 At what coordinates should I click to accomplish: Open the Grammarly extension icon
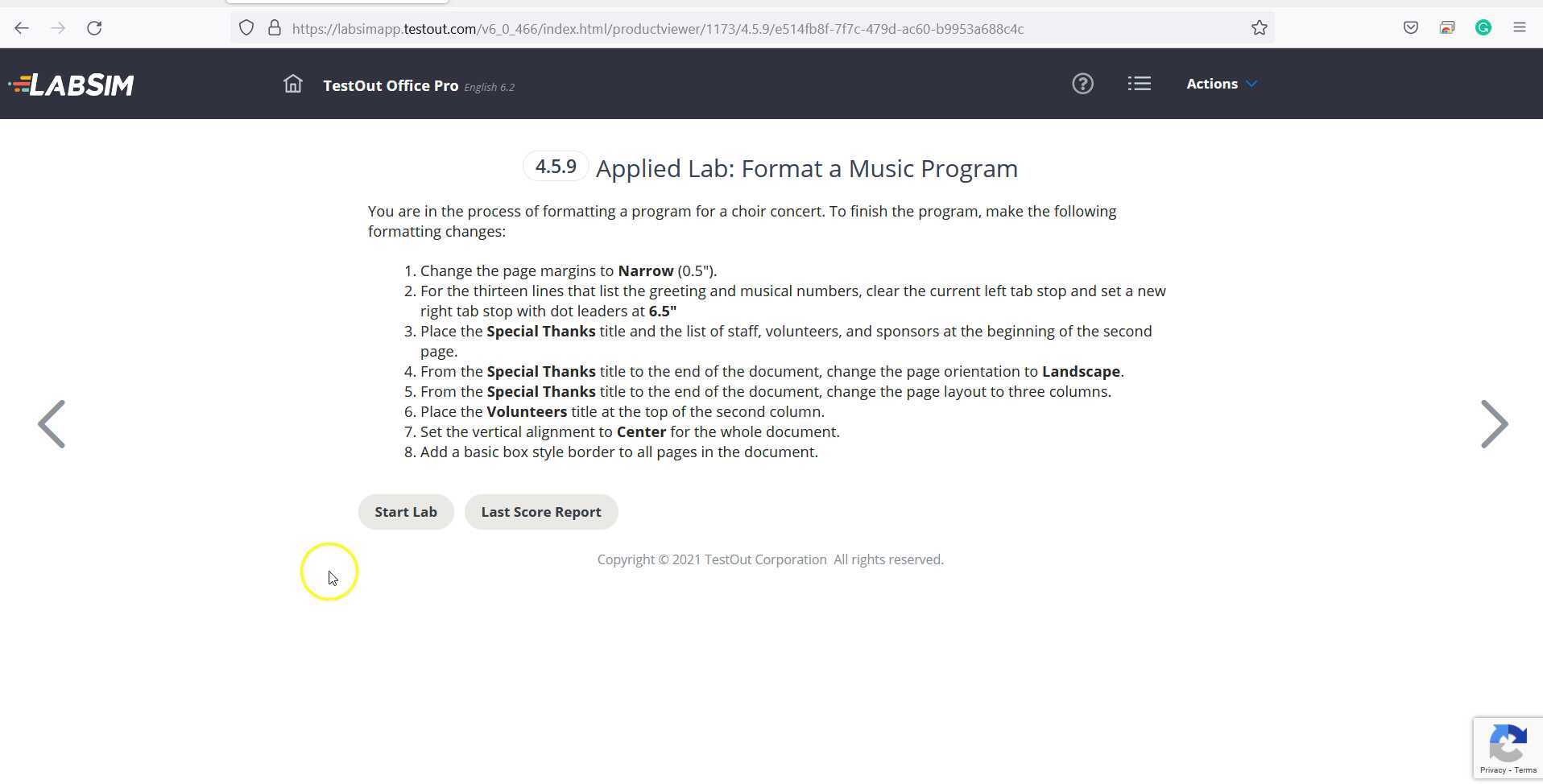click(x=1484, y=27)
